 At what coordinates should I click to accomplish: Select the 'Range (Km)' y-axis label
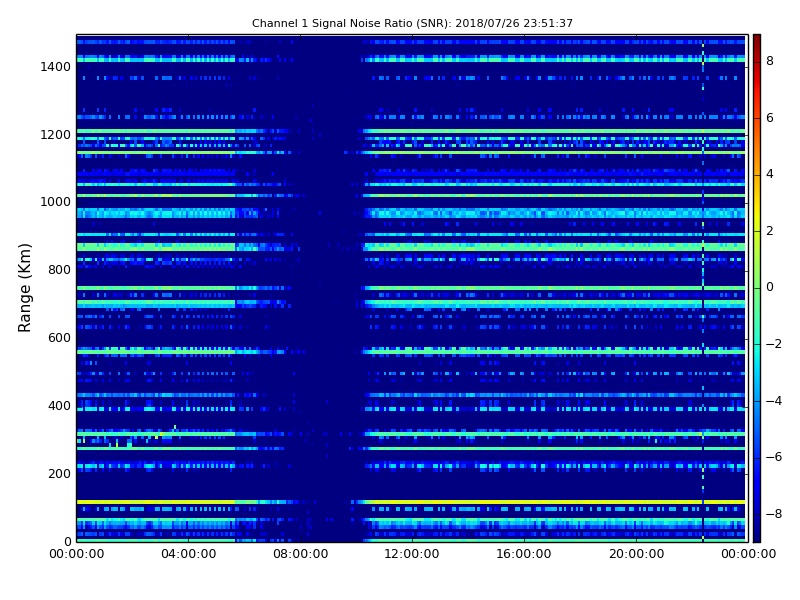[x=24, y=288]
